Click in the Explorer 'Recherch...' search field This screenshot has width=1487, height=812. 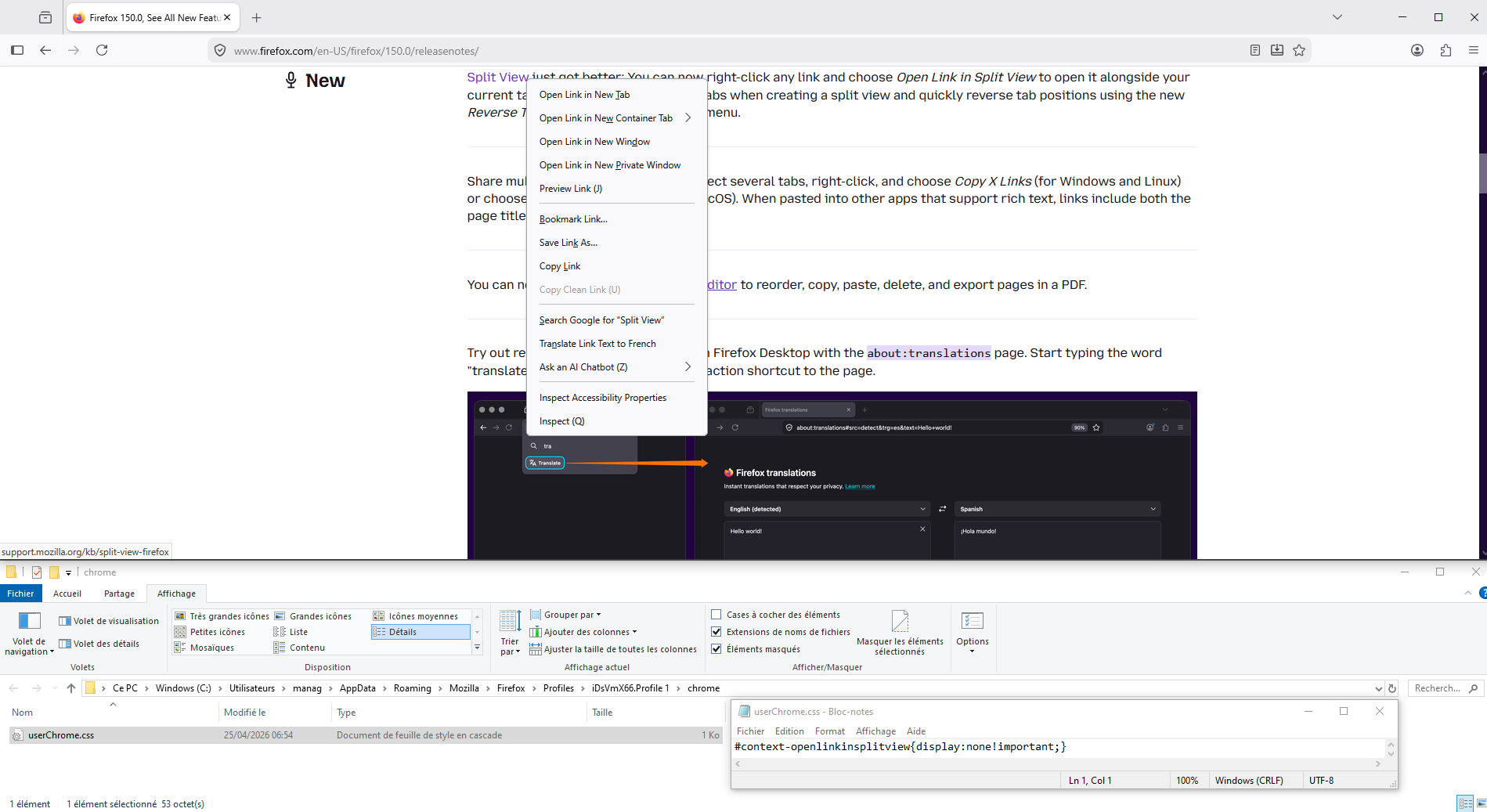coord(1438,688)
